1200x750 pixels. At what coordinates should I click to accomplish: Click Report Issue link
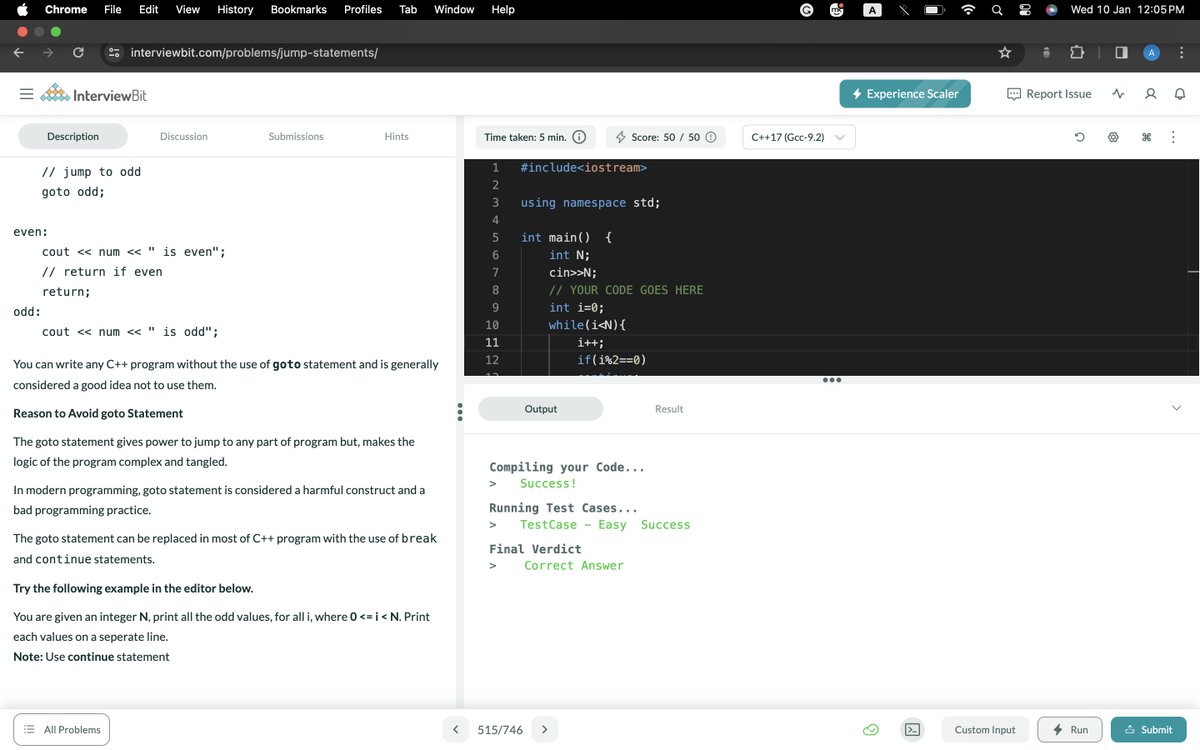click(x=1049, y=94)
